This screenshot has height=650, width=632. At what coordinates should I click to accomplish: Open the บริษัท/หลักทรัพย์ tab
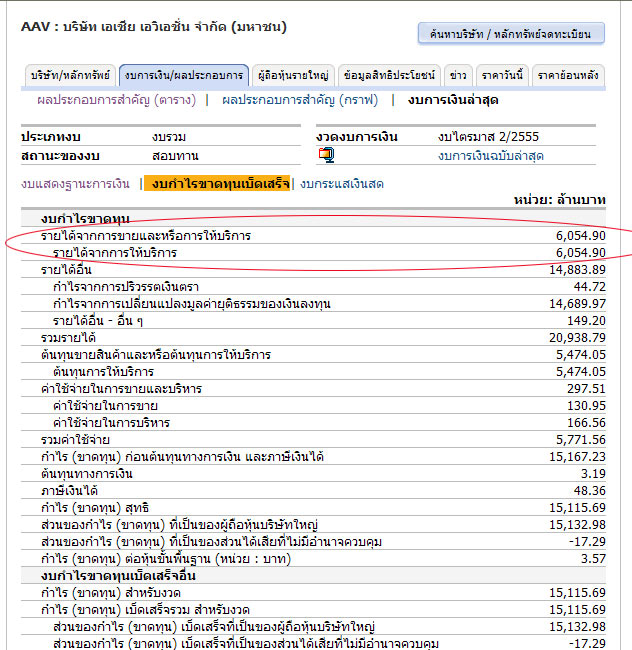70,75
